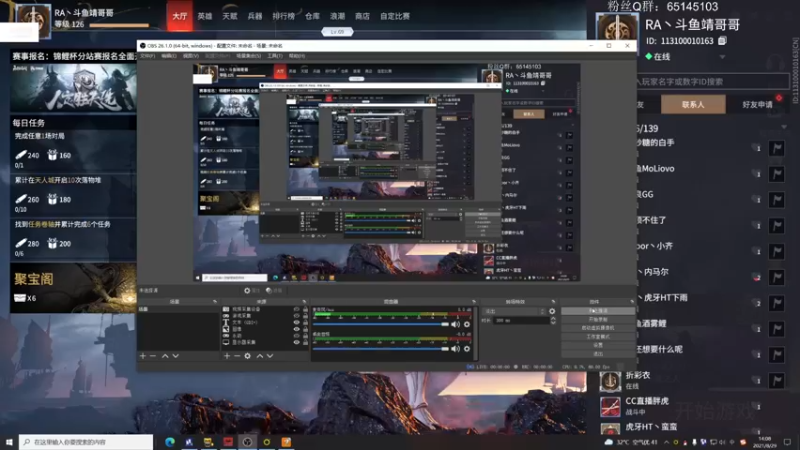Click the 开始录制 button in OBS
The height and width of the screenshot is (450, 800).
[598, 319]
